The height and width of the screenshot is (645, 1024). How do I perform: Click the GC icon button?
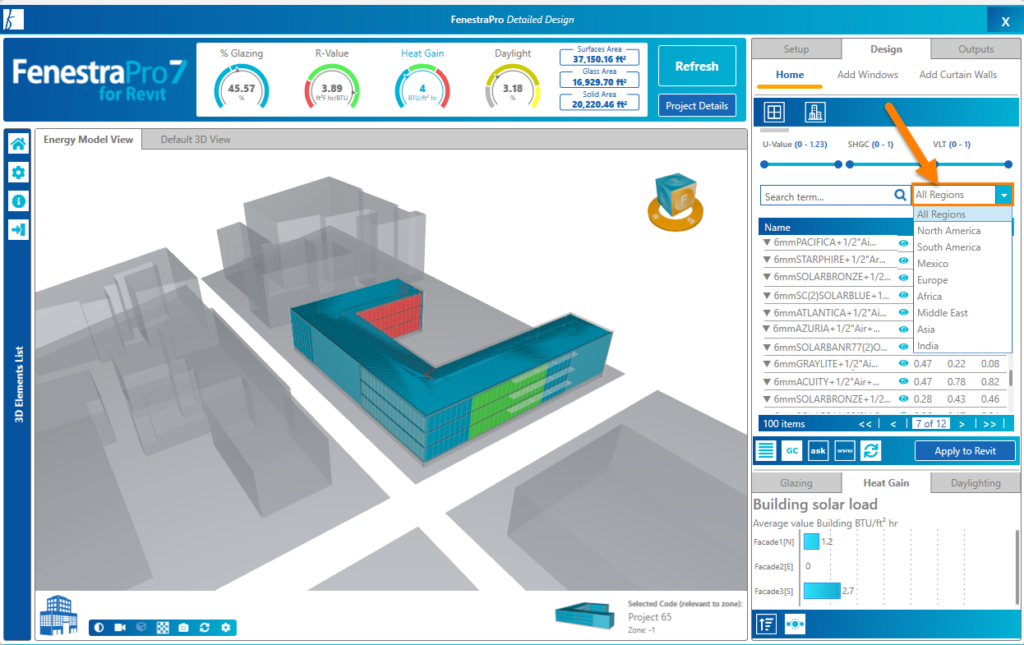point(792,450)
